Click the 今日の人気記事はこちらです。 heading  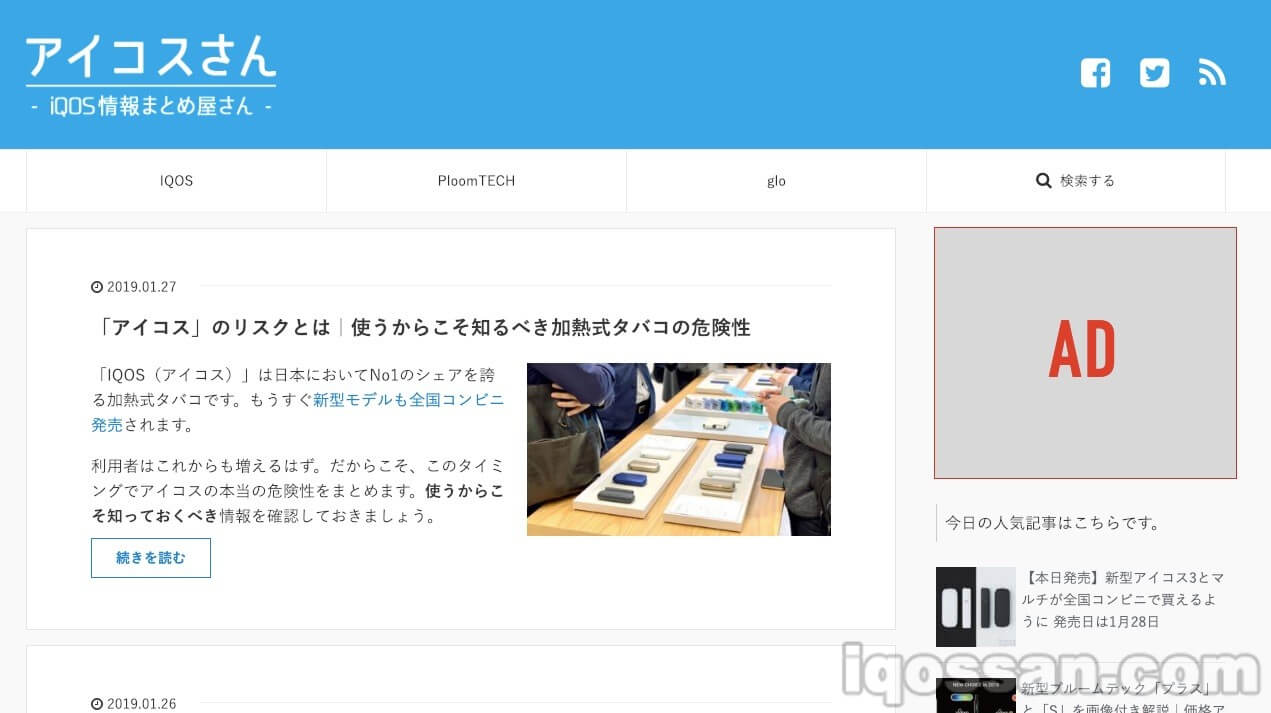coord(1053,523)
